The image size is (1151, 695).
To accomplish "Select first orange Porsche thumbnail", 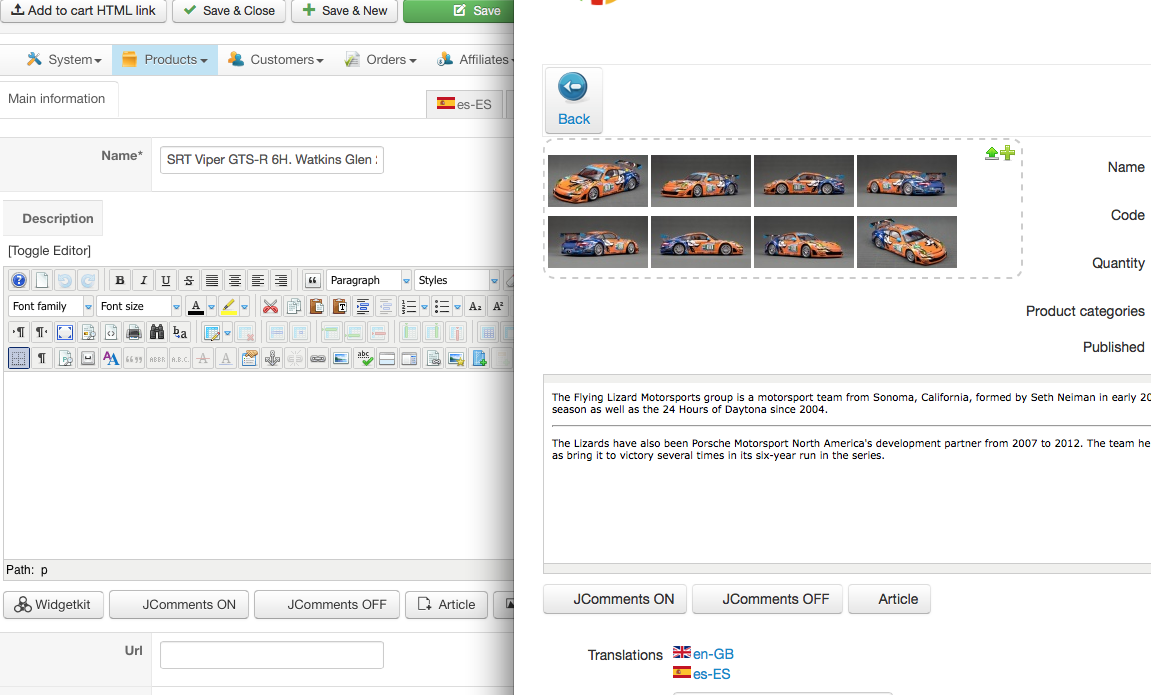I will [598, 181].
